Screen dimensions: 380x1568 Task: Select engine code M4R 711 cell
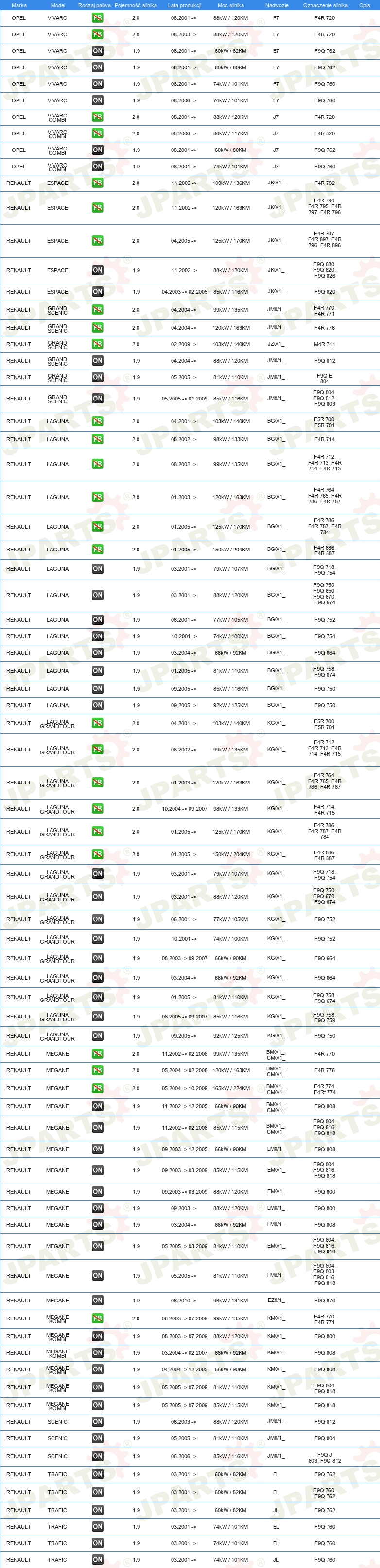(x=325, y=344)
